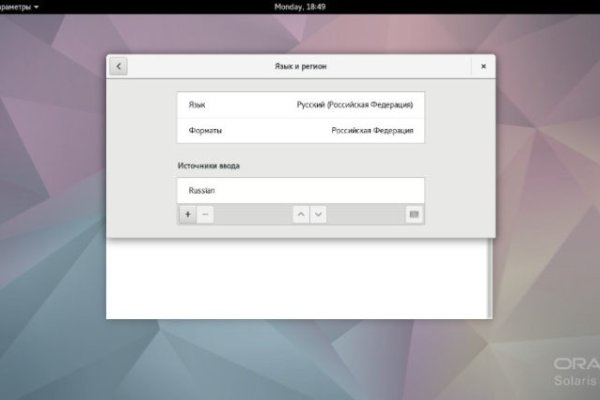Image resolution: width=600 pixels, height=400 pixels.
Task: Go back using the header arrow button
Action: coord(119,66)
